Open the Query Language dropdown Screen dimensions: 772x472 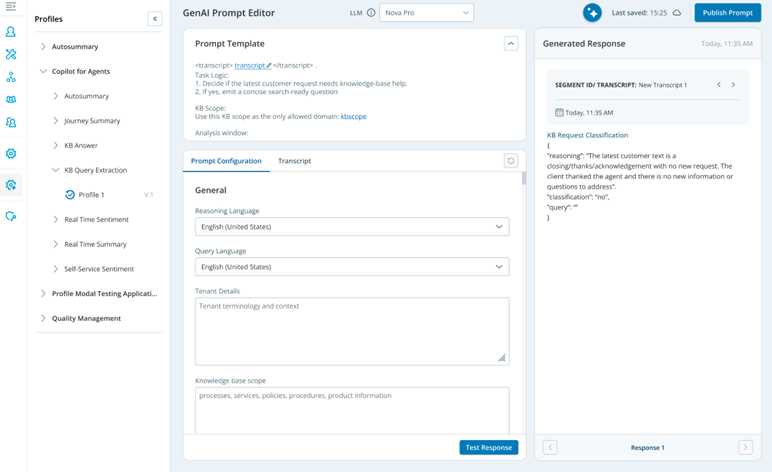pos(351,267)
